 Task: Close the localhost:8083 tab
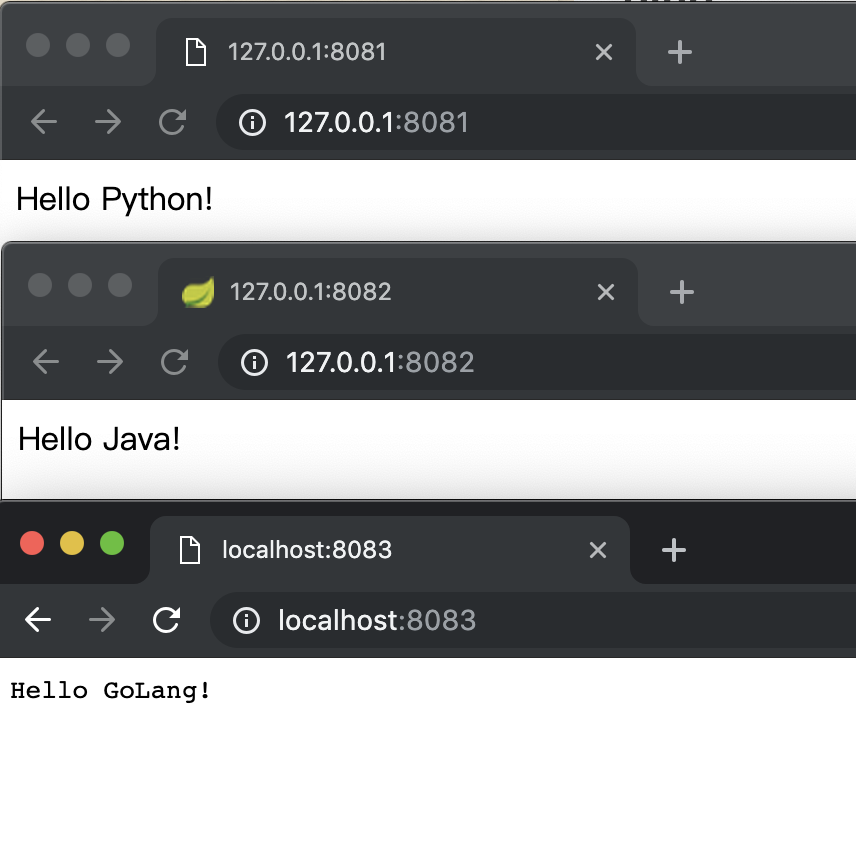pos(598,550)
